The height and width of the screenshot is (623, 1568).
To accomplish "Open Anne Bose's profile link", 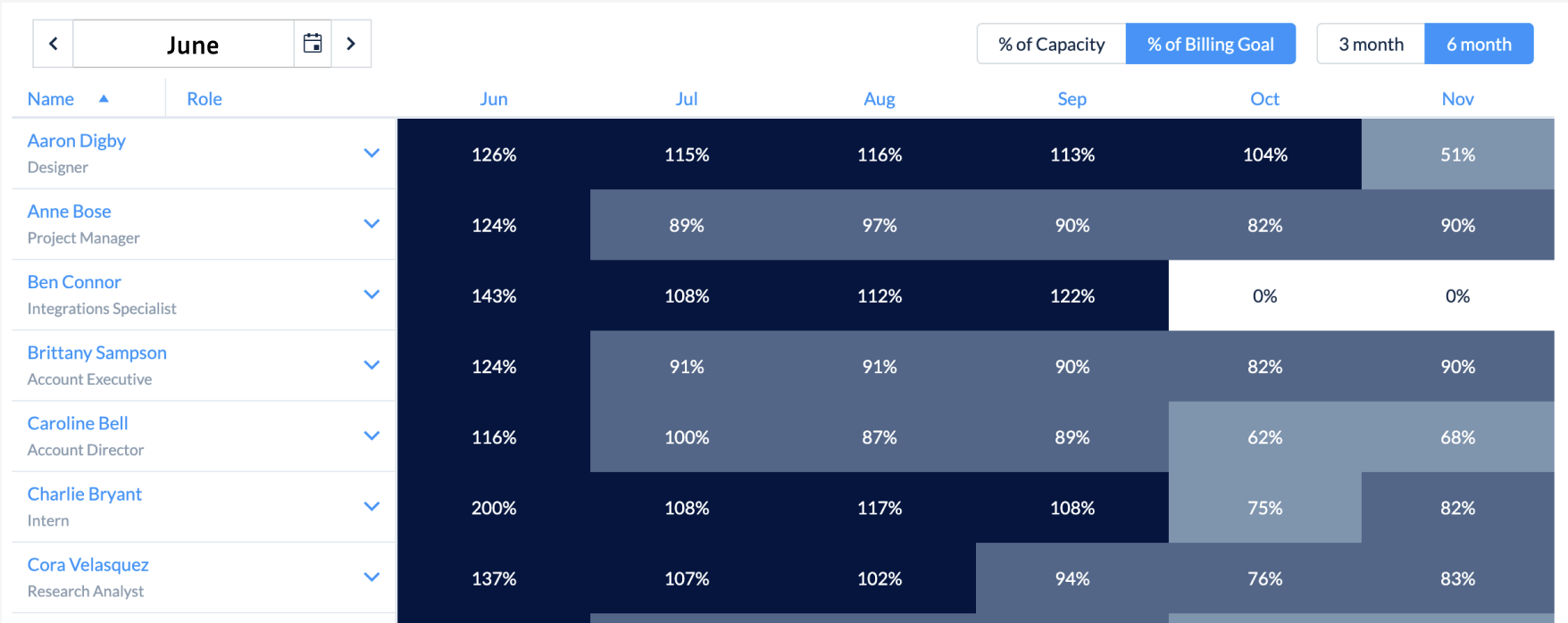I will 69,211.
